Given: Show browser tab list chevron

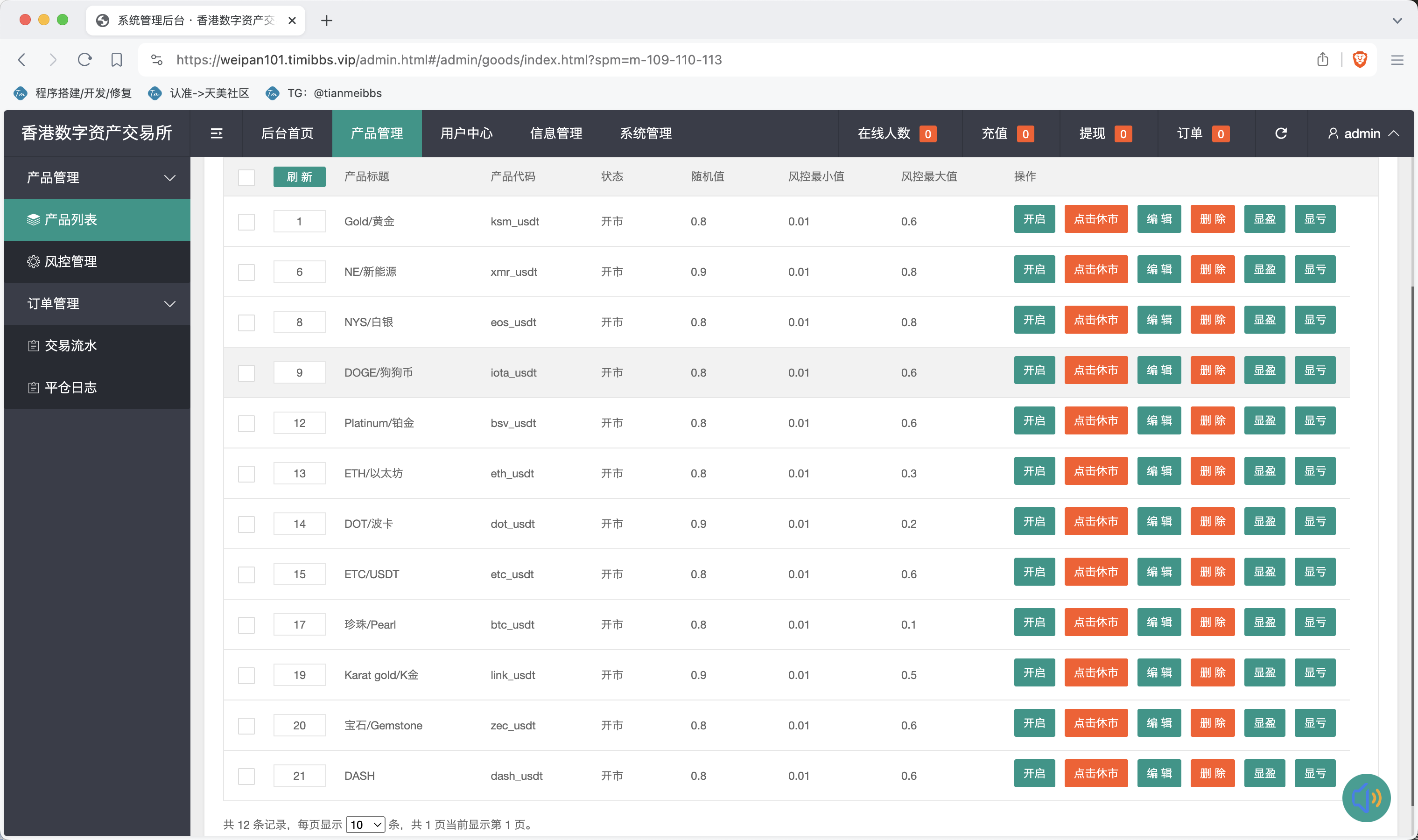Looking at the screenshot, I should 1397,21.
